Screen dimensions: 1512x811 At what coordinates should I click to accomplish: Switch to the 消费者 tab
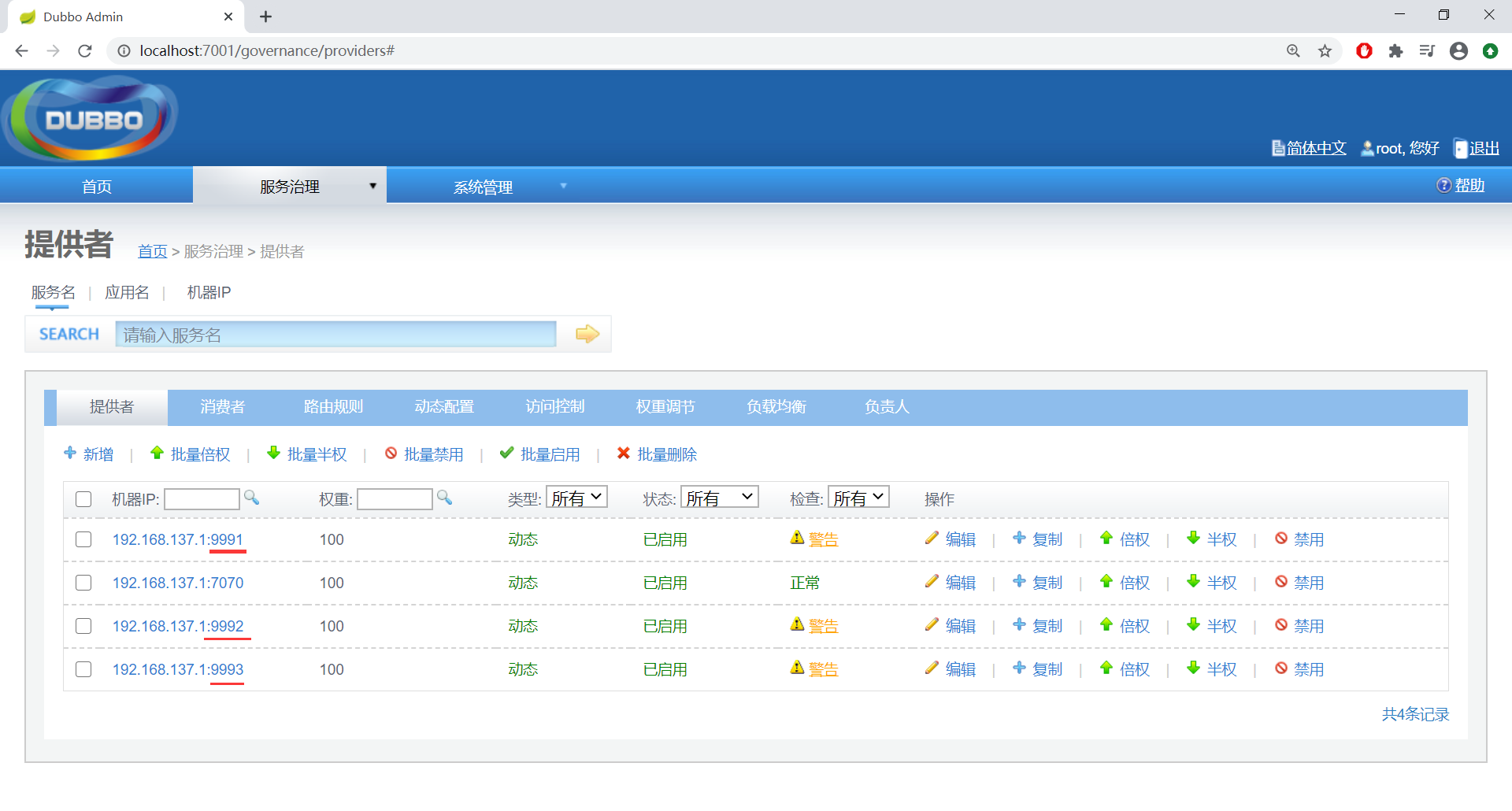pos(223,407)
